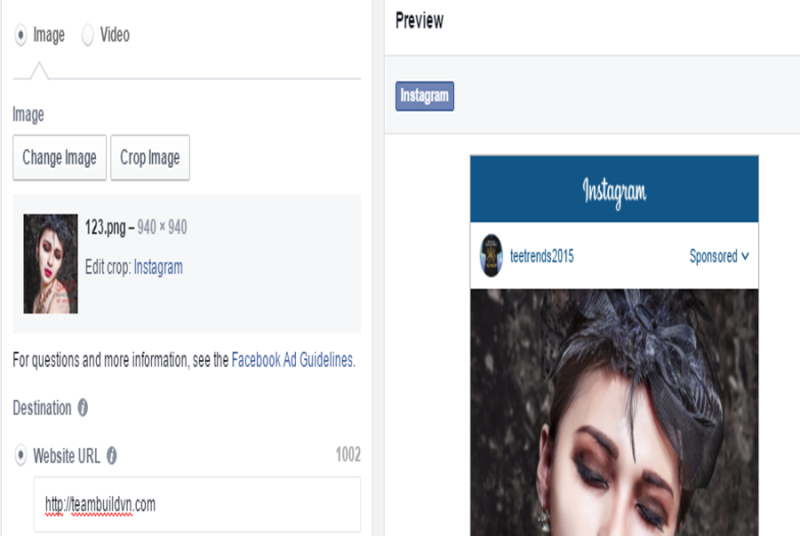Open the Facebook Ad Guidelines link
The height and width of the screenshot is (536, 800).
tap(292, 360)
